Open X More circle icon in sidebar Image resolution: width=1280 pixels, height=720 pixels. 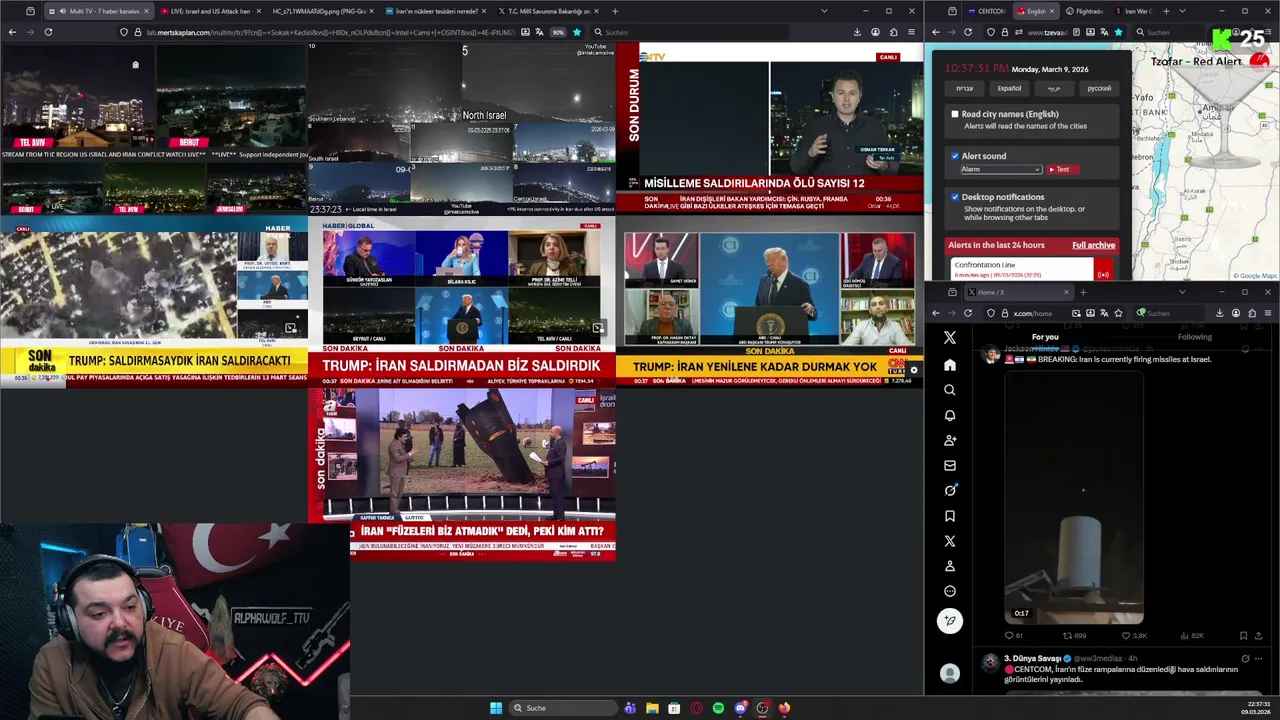point(950,591)
